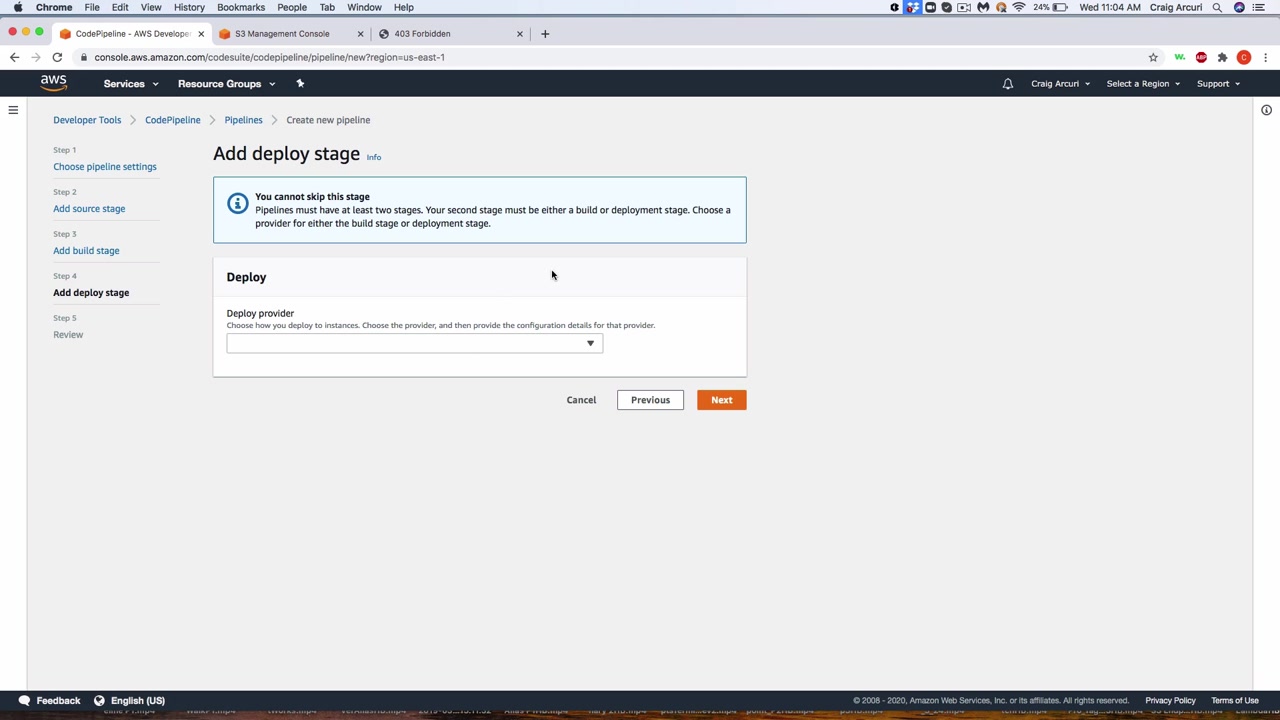Cancel pipeline creation
This screenshot has width=1280, height=720.
click(581, 400)
